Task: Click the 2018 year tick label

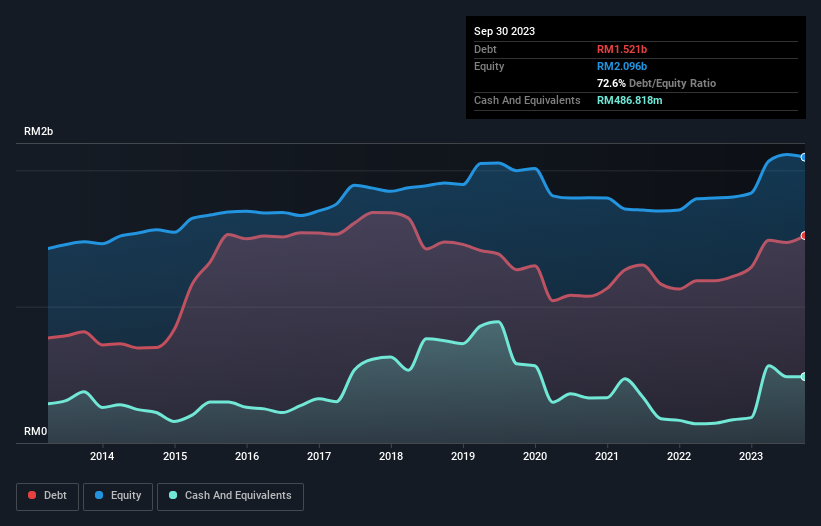Action: [x=391, y=457]
